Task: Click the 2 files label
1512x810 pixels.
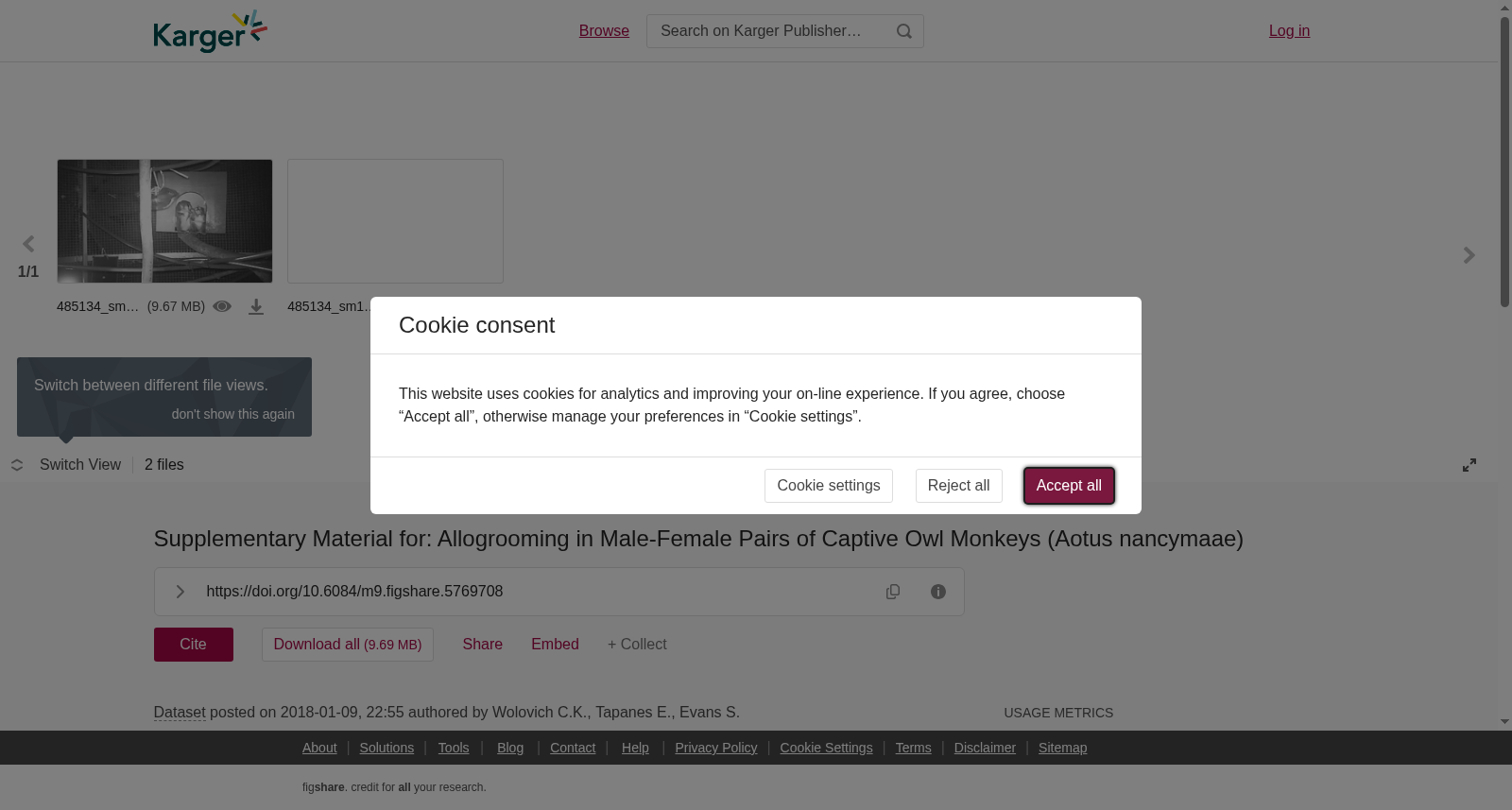Action: 164,465
